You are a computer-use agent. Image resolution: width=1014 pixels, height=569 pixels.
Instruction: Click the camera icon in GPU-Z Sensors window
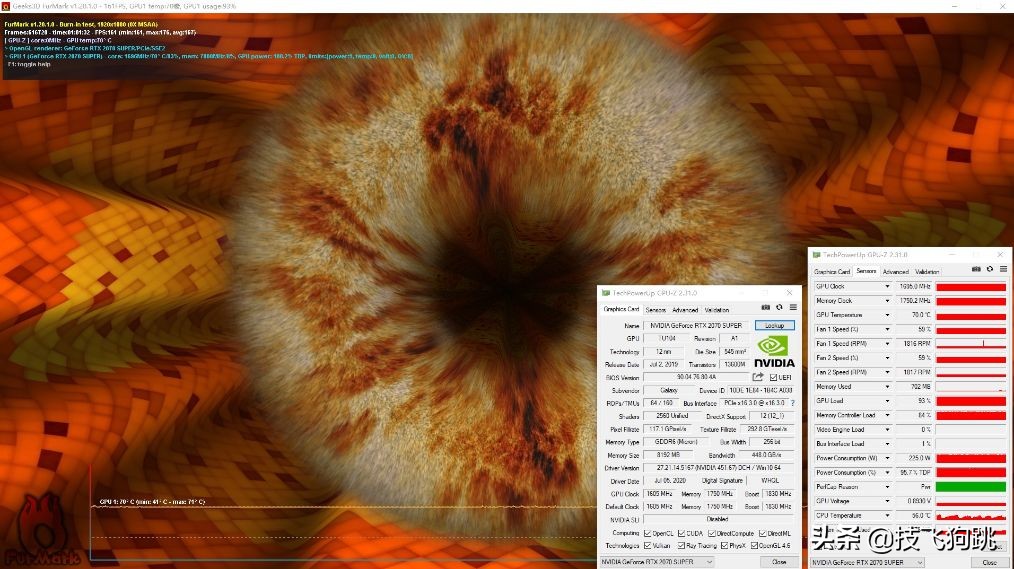[976, 269]
